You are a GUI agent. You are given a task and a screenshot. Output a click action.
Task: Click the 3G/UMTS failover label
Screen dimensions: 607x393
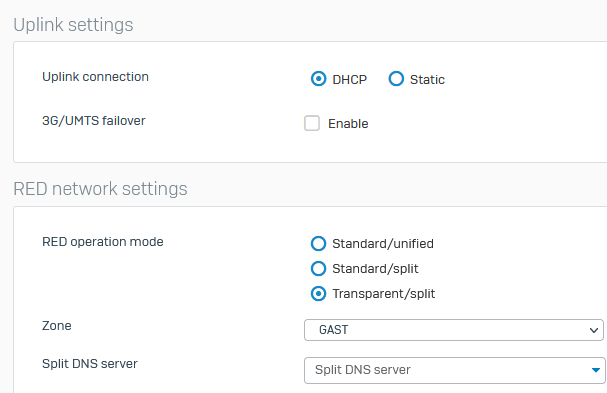tap(94, 121)
